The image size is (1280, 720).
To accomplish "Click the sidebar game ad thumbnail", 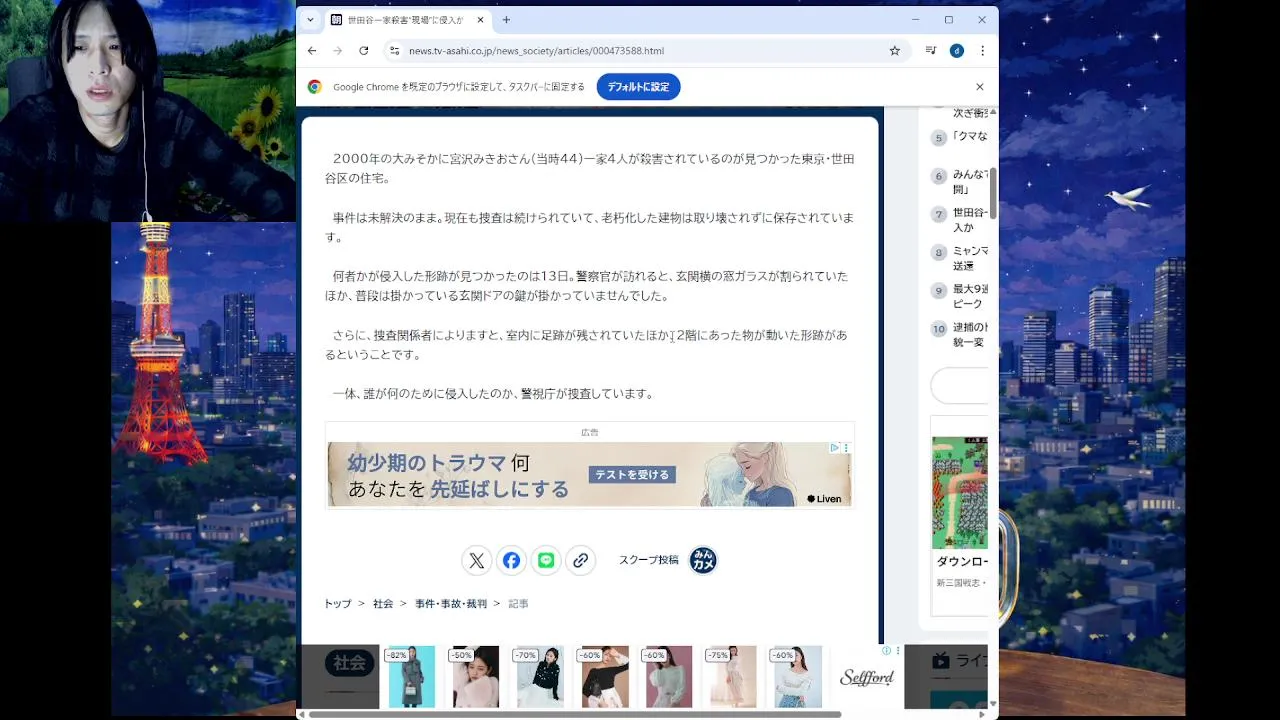I will 960,492.
